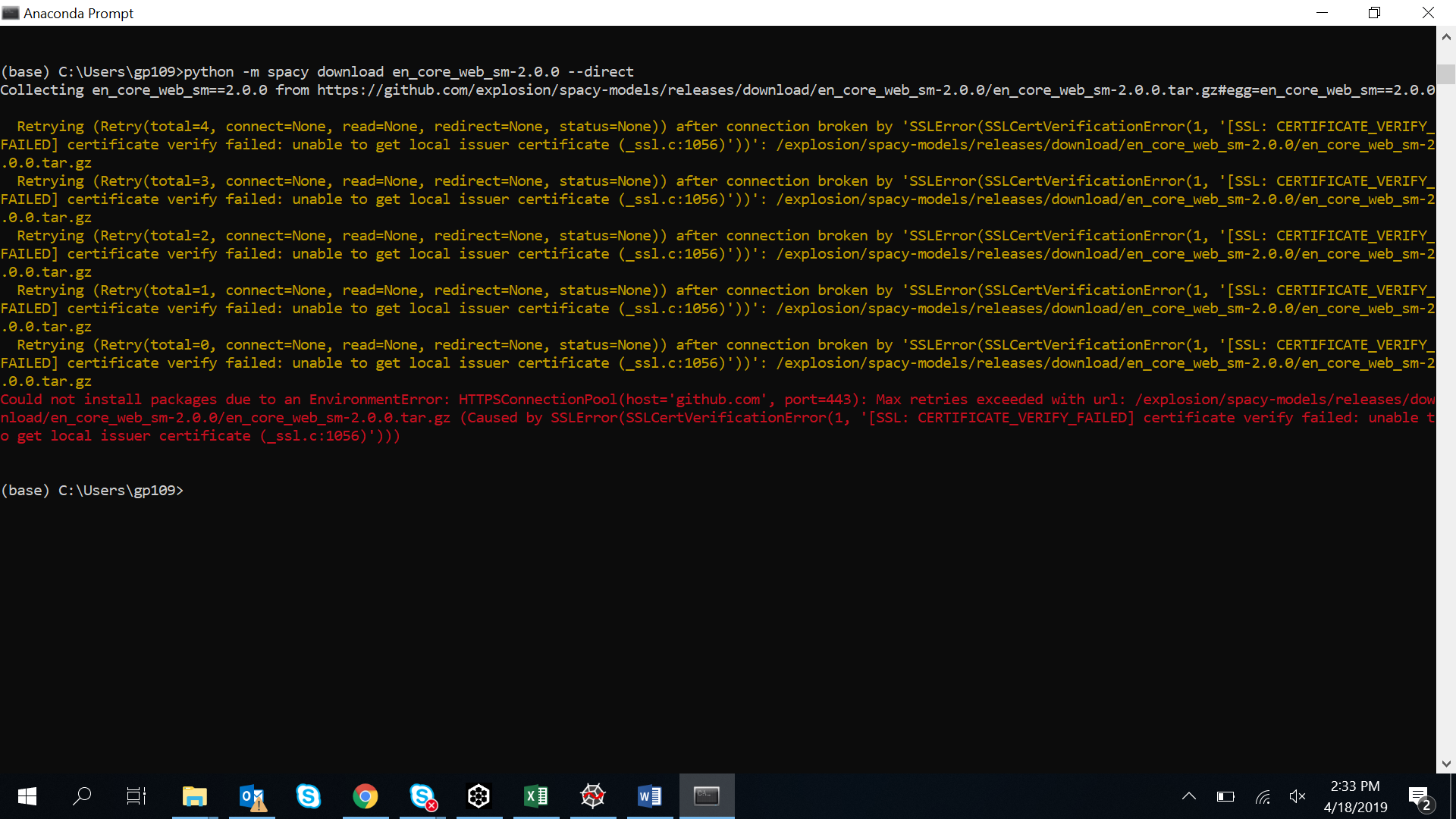The image size is (1456, 819).
Task: Click the 'Anaconda Prompt' window title text
Action: (x=78, y=13)
